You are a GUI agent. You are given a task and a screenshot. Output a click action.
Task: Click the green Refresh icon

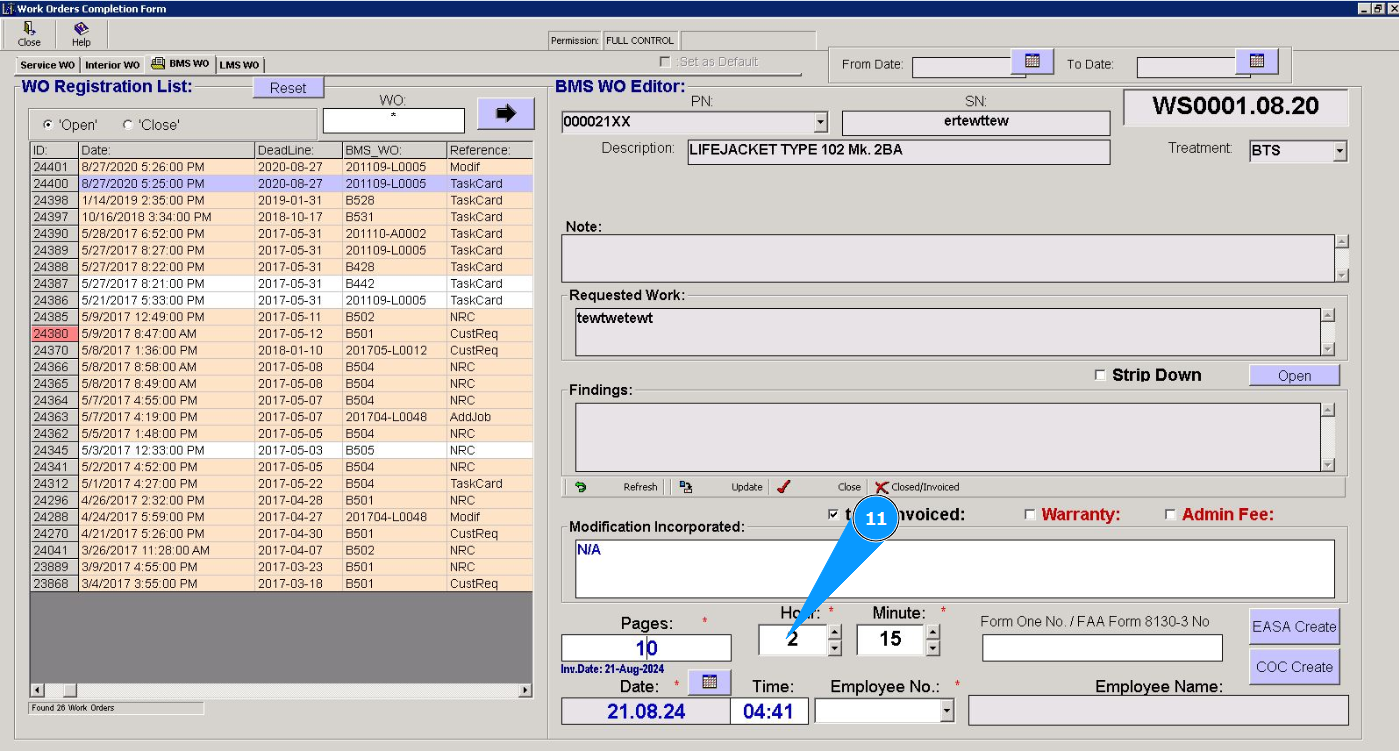pos(580,487)
